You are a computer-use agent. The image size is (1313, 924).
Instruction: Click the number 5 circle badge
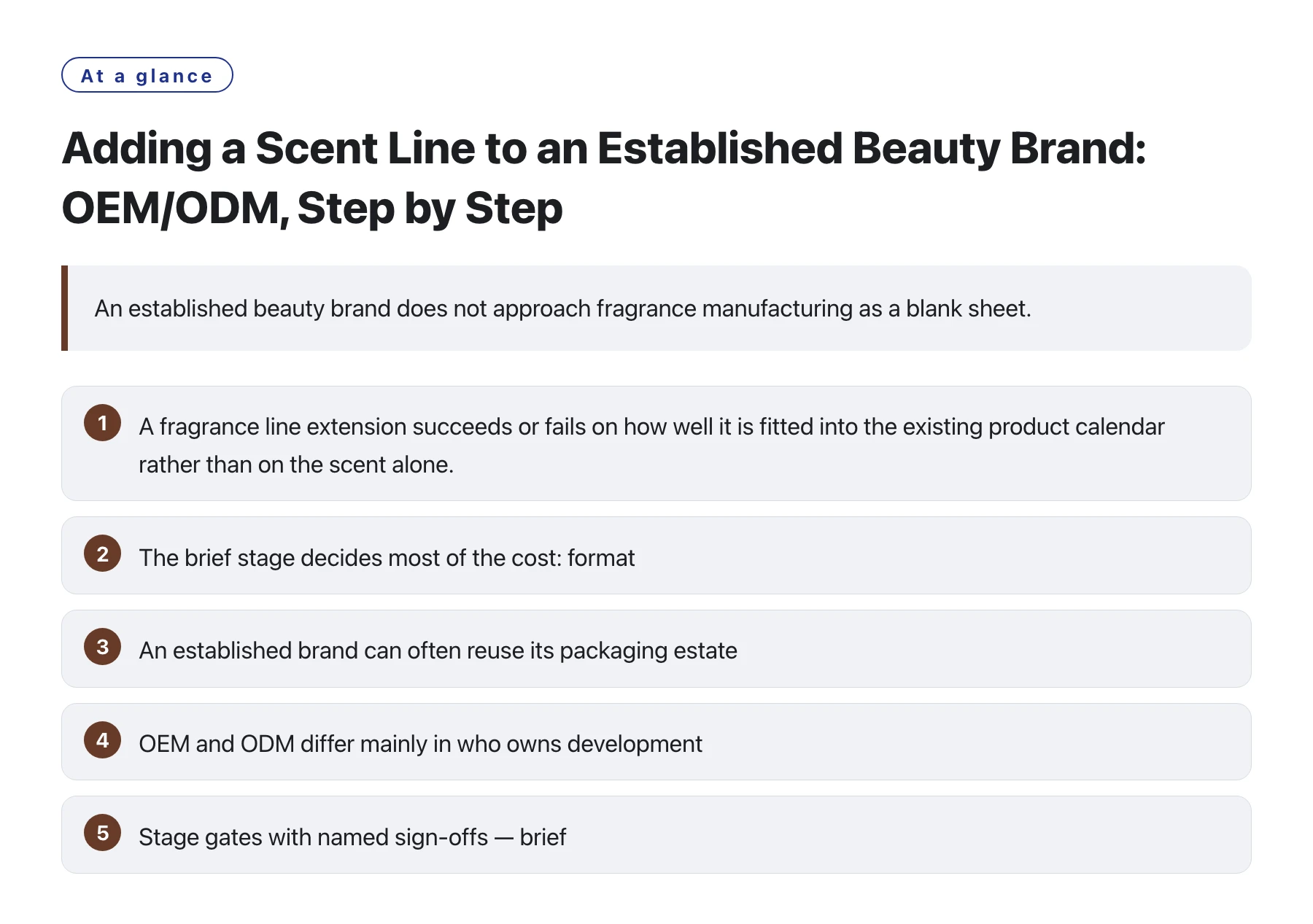tap(102, 833)
